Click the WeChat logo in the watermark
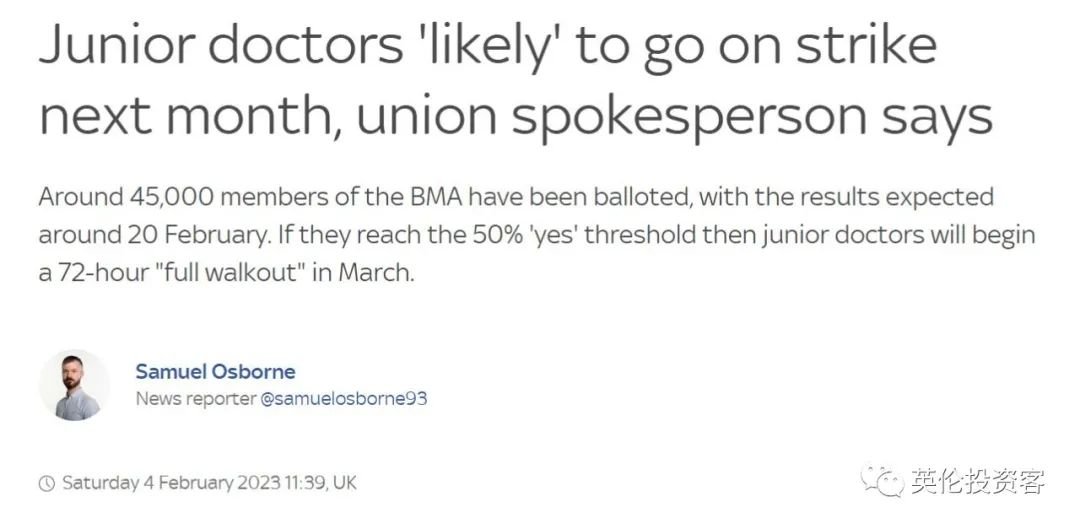This screenshot has height=529, width=1080. point(882,480)
